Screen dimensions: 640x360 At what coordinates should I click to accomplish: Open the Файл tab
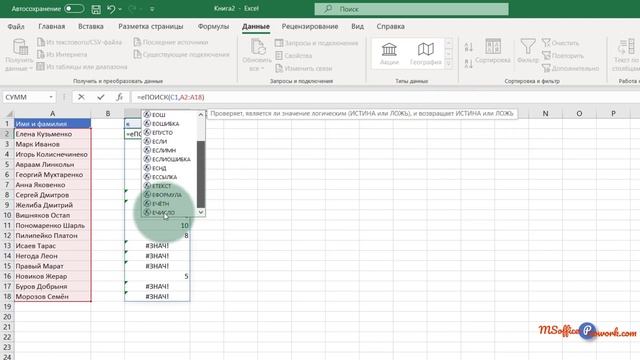[x=16, y=27]
